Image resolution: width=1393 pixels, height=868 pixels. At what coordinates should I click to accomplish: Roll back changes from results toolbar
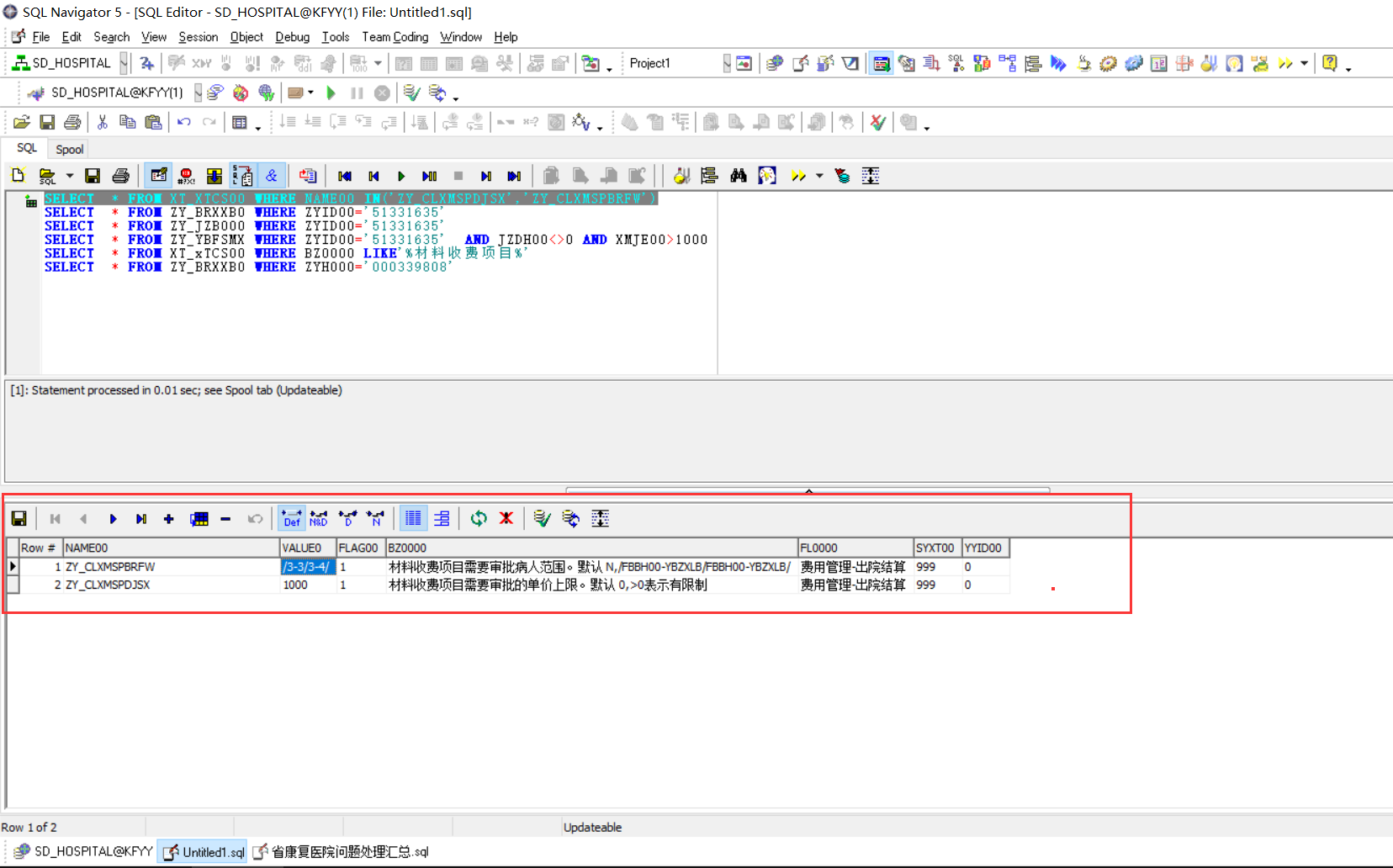(570, 519)
